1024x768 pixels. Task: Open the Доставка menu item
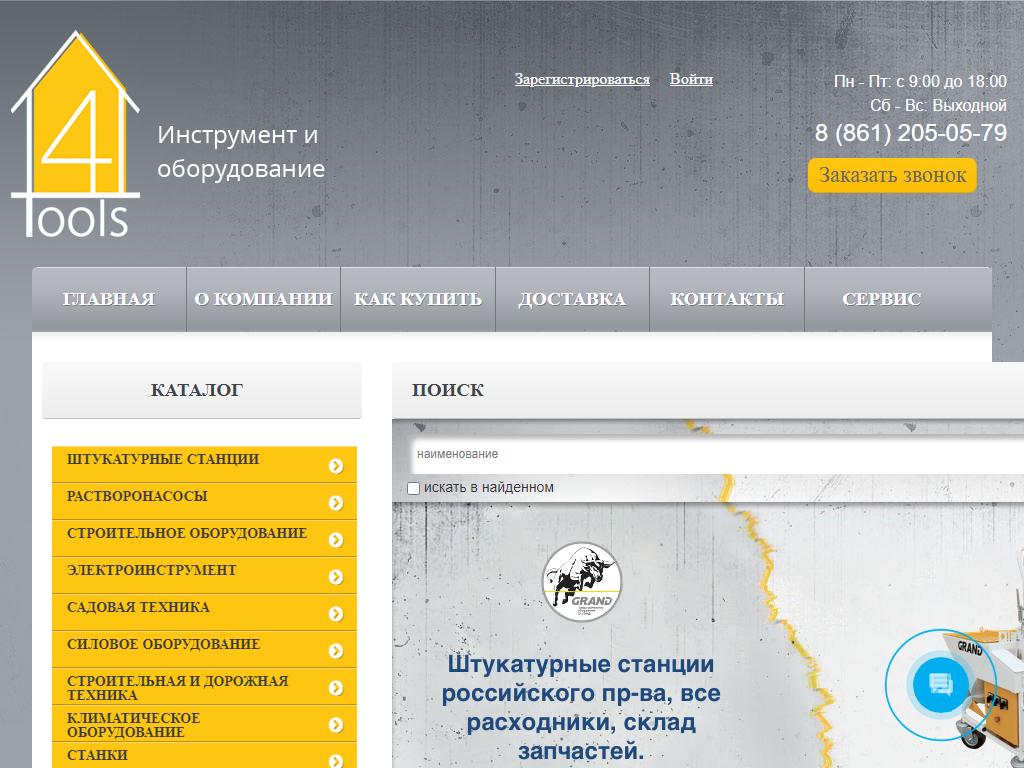(572, 299)
